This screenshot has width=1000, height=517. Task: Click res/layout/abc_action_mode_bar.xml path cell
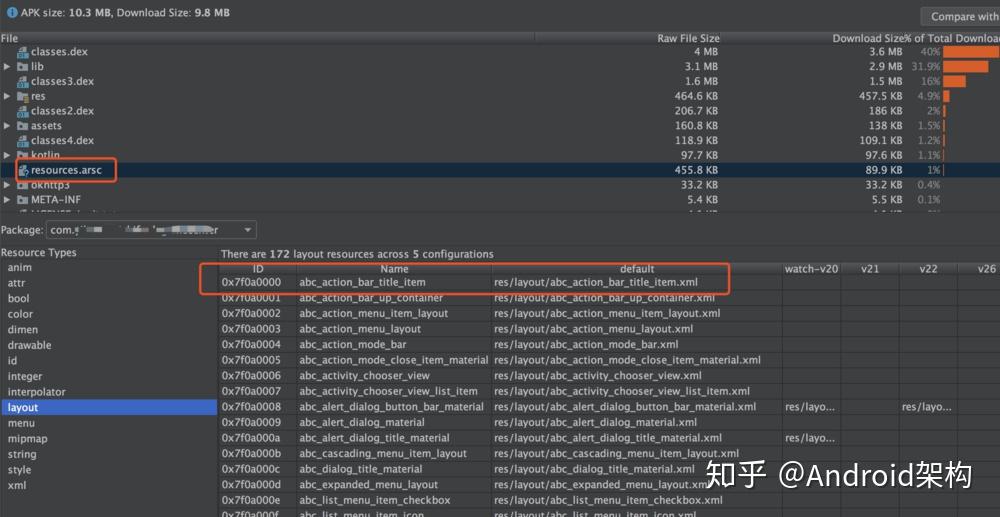click(x=637, y=345)
